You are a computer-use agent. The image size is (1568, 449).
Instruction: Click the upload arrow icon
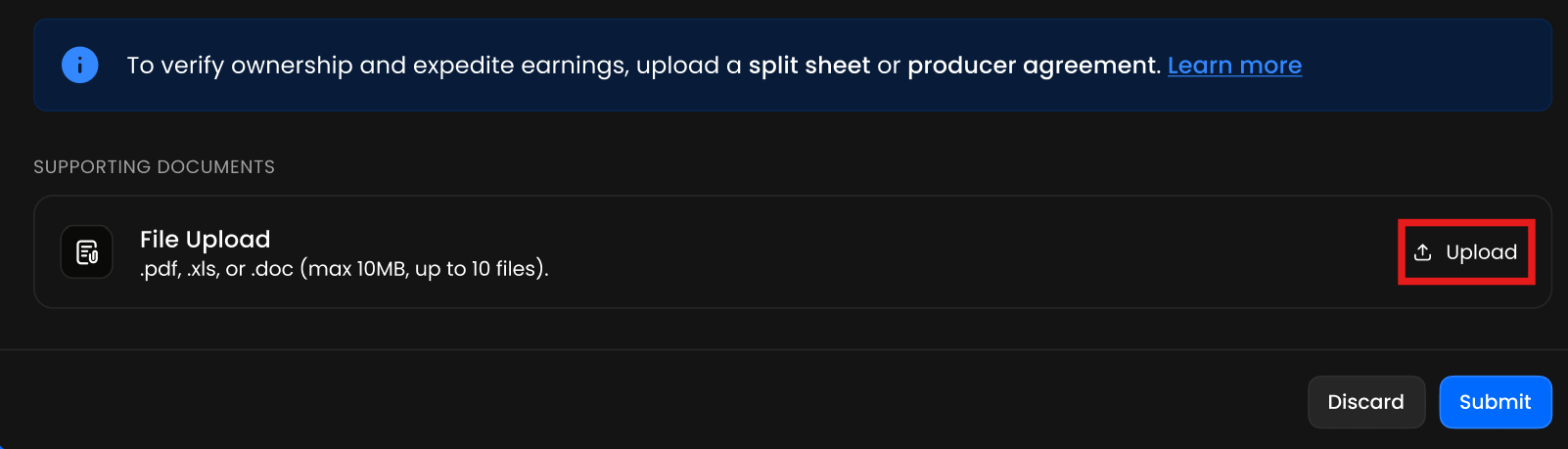(1423, 252)
